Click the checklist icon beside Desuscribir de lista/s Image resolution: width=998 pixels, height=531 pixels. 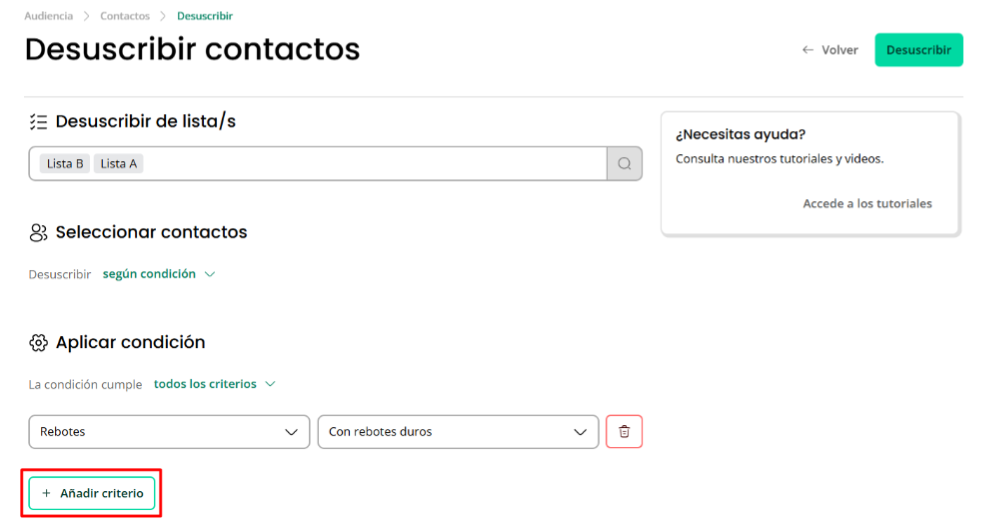point(38,122)
